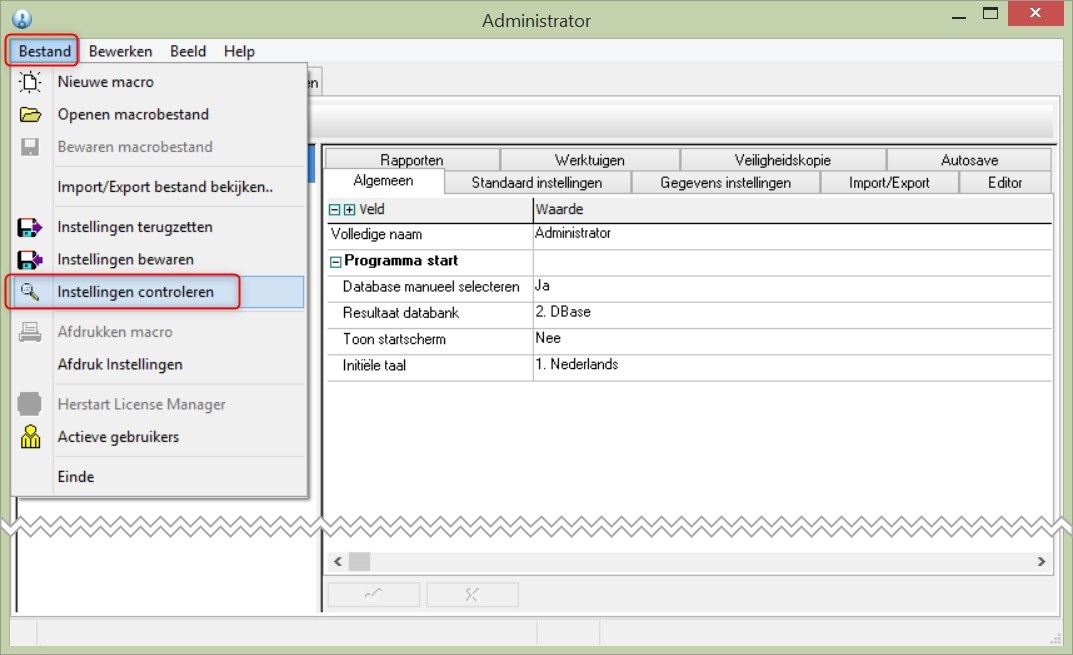Collapse the Programma start group
Image resolution: width=1073 pixels, height=655 pixels.
click(x=335, y=262)
